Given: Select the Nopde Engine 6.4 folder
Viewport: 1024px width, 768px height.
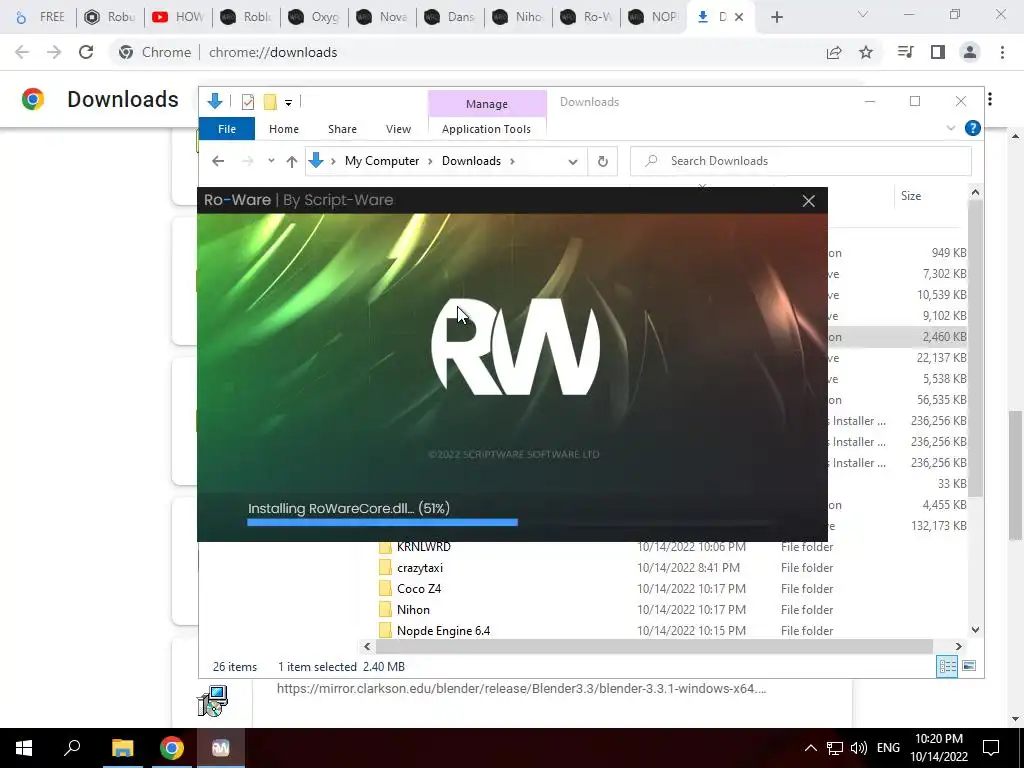Looking at the screenshot, I should tap(443, 630).
